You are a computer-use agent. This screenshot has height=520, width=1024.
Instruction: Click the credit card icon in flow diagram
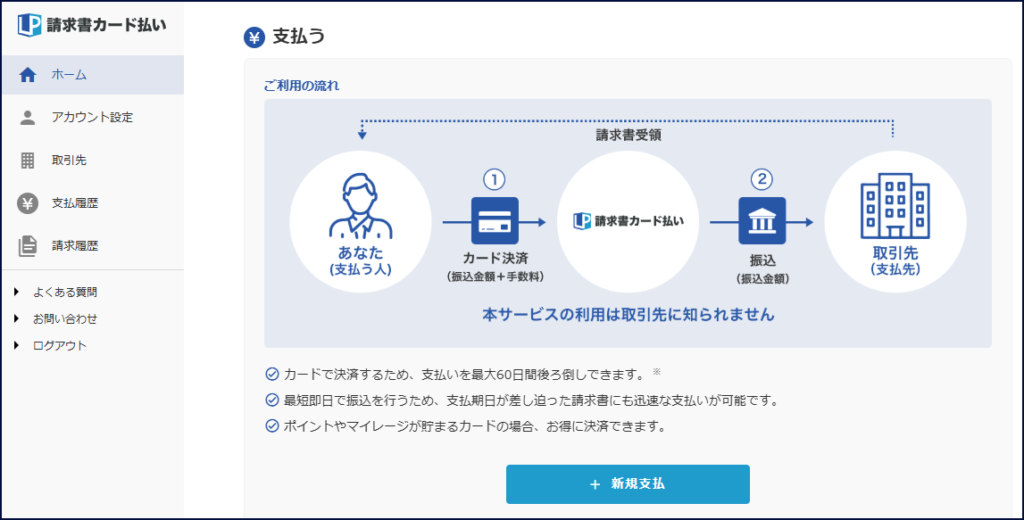coord(494,221)
